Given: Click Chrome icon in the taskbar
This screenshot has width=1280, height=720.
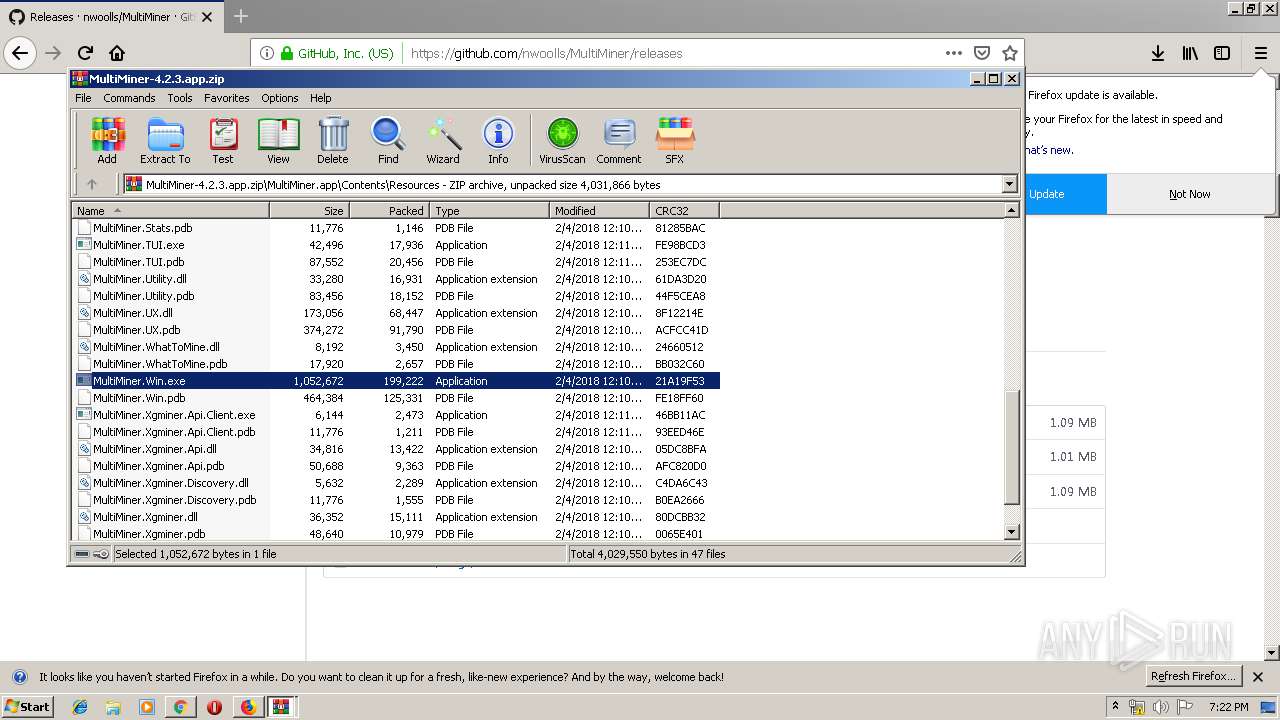Looking at the screenshot, I should [180, 707].
